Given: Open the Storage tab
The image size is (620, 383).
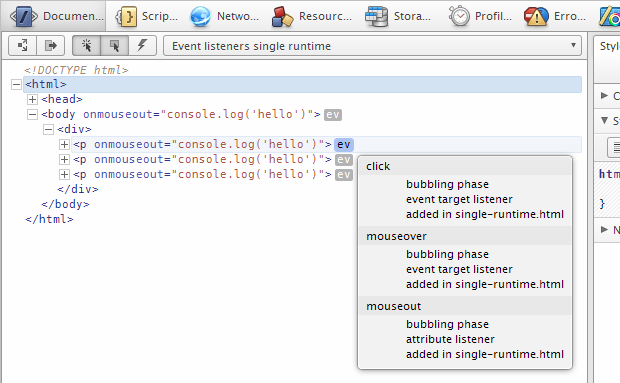Looking at the screenshot, I should 398,16.
